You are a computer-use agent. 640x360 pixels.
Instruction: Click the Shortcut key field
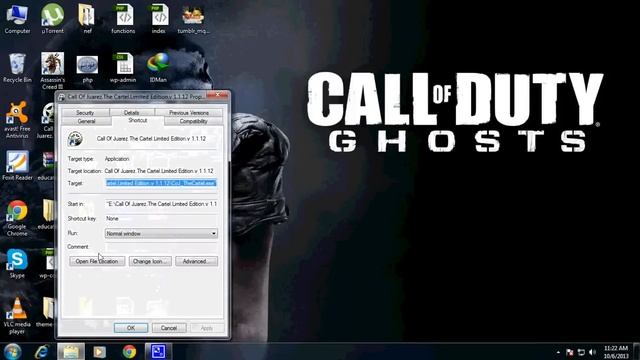tap(161, 219)
